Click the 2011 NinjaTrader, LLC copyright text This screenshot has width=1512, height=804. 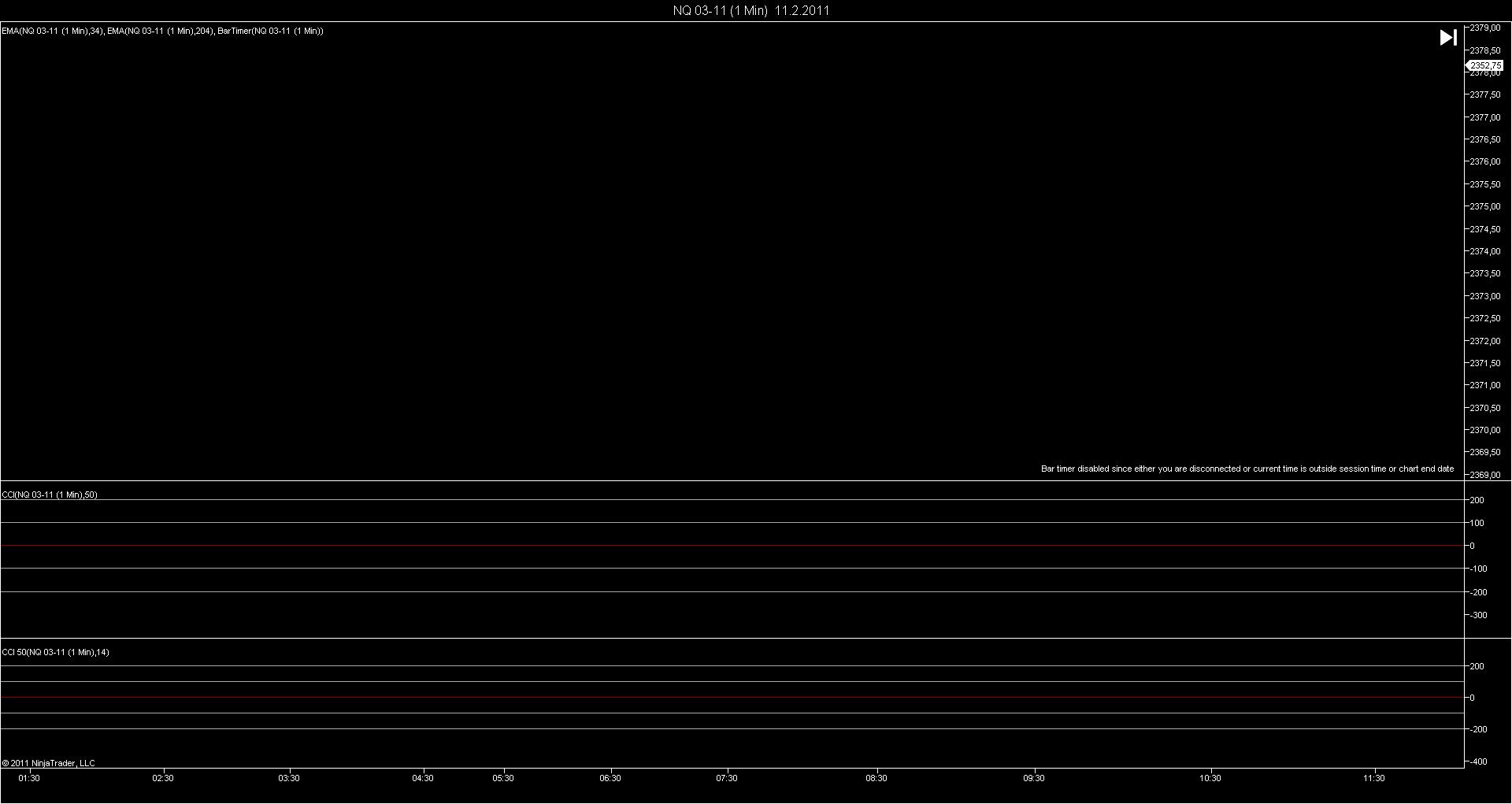click(x=49, y=763)
